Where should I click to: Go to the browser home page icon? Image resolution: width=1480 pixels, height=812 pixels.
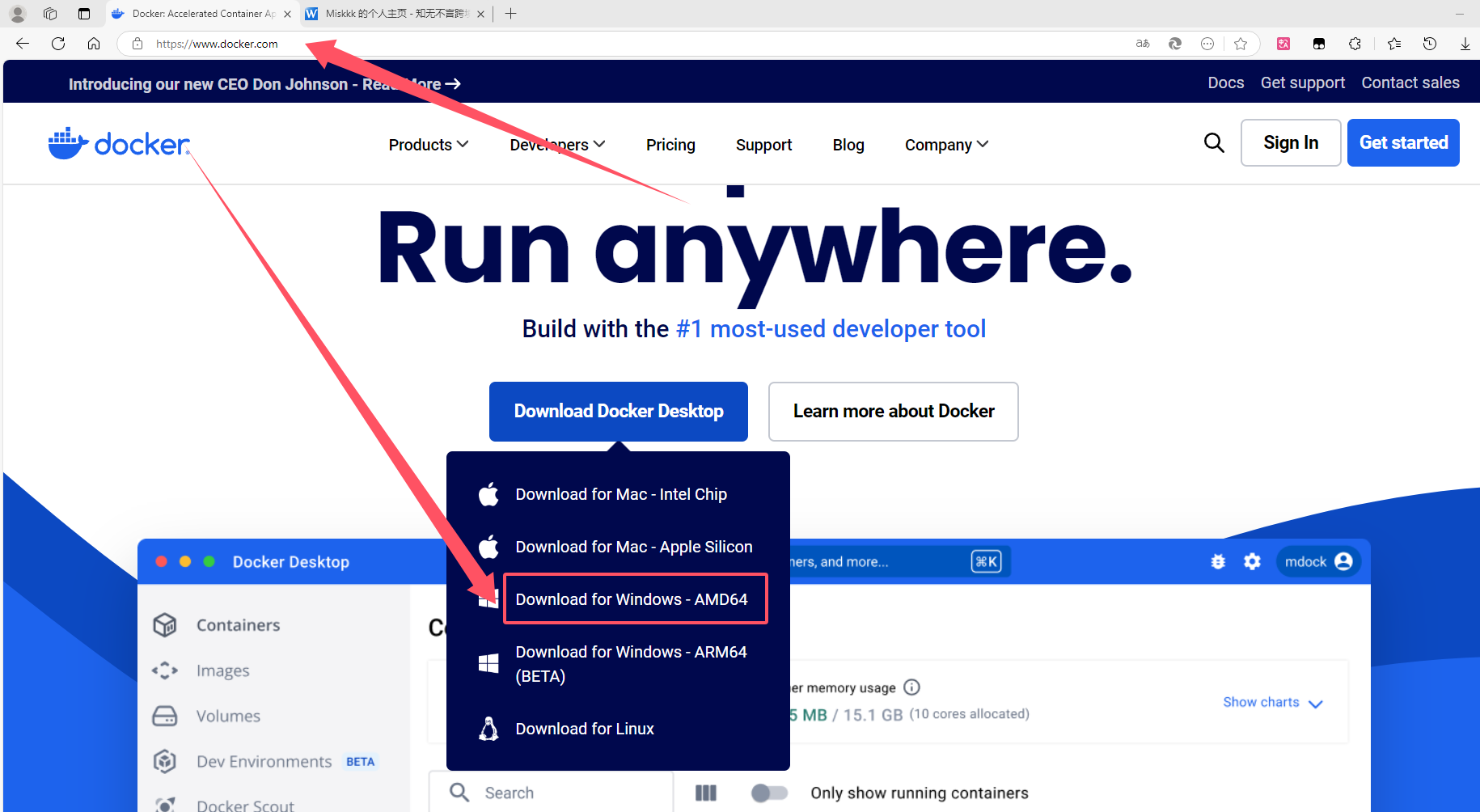coord(94,44)
